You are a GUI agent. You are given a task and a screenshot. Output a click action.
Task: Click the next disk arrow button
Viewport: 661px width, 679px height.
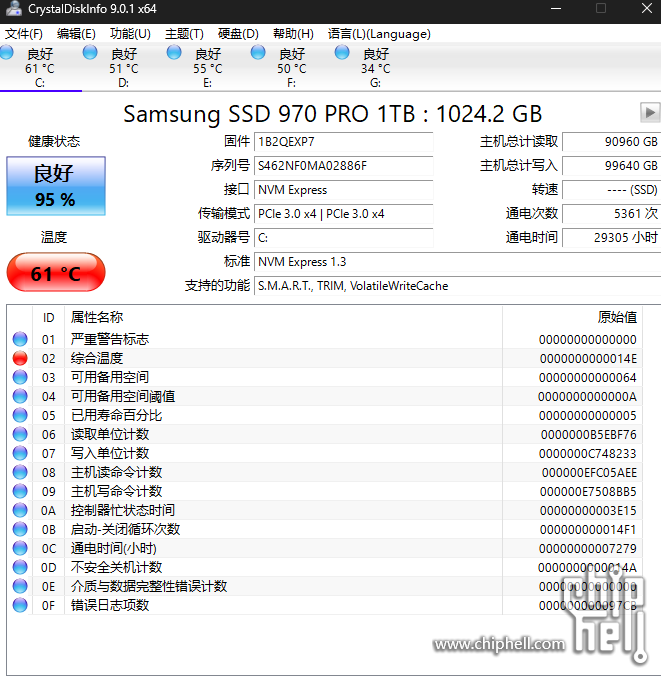(x=650, y=113)
